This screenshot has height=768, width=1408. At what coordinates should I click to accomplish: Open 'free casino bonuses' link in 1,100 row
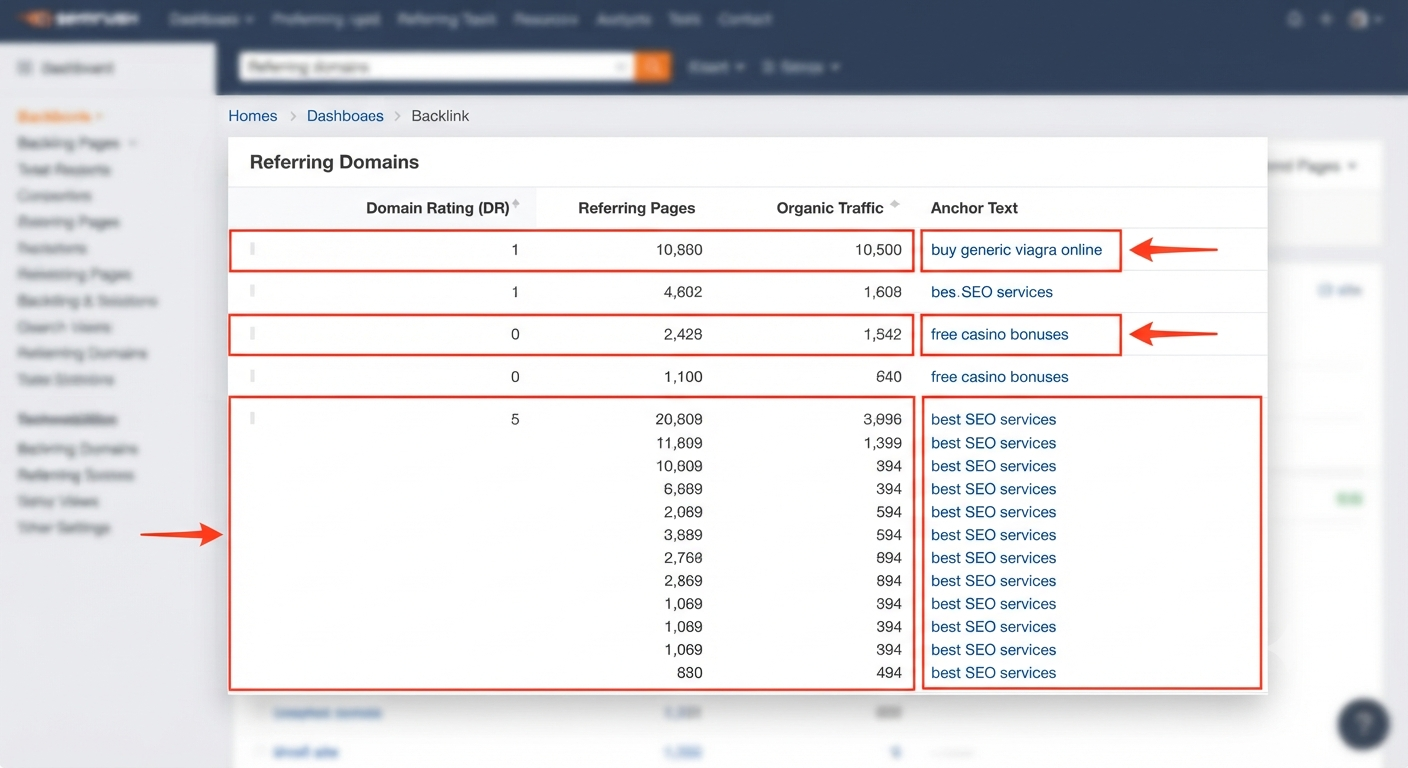pyautogui.click(x=999, y=377)
